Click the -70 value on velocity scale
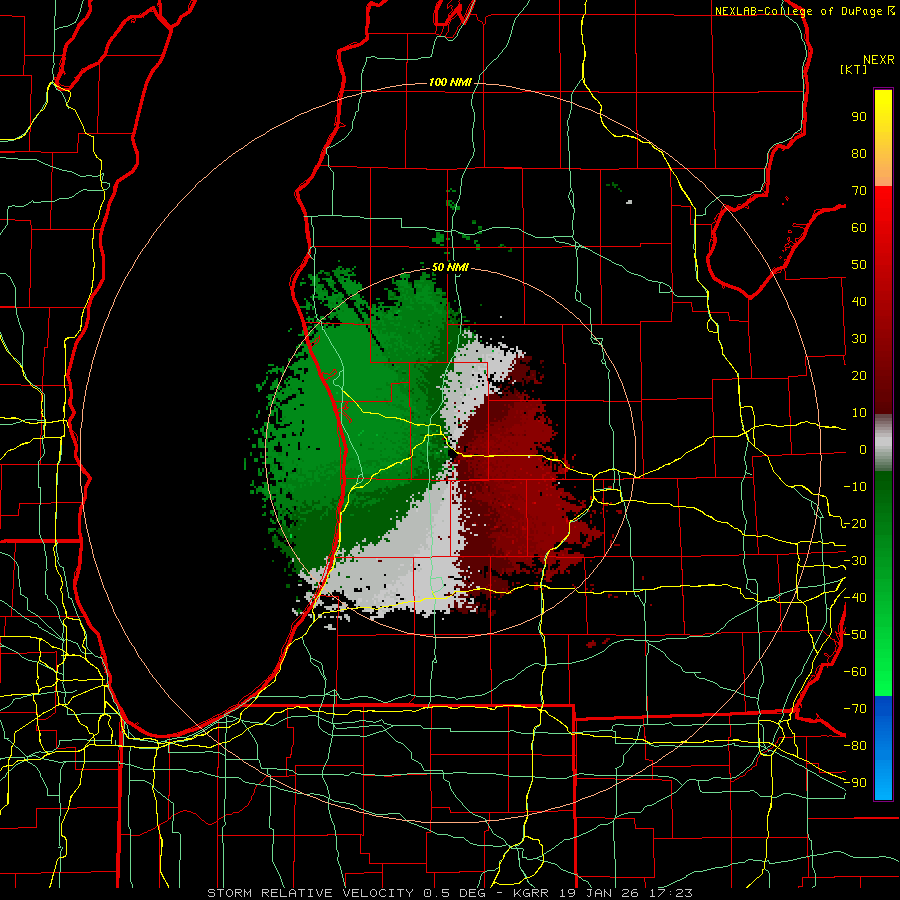This screenshot has width=900, height=900. tap(855, 709)
